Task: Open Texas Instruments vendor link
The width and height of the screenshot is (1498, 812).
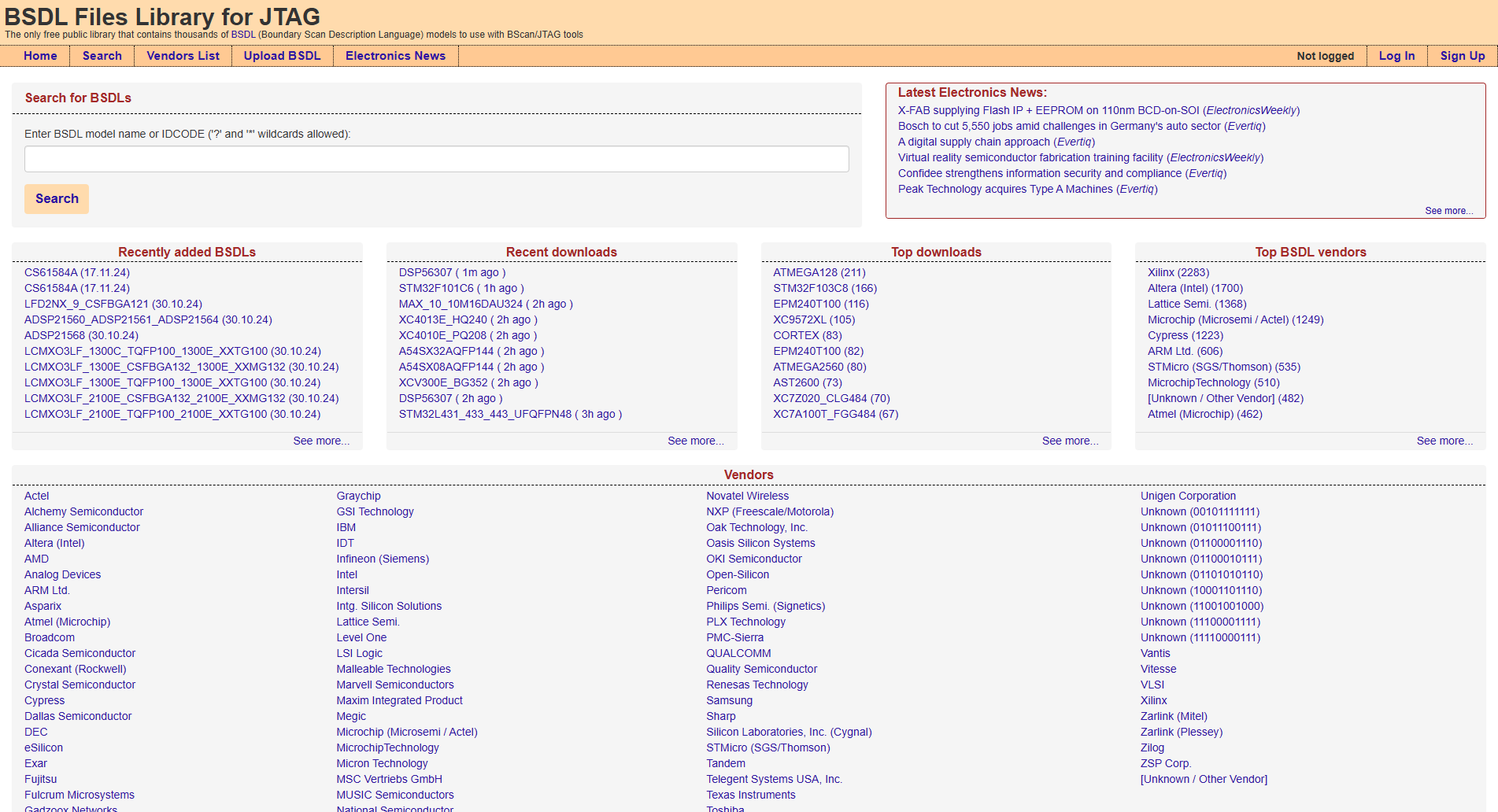Action: (x=751, y=795)
